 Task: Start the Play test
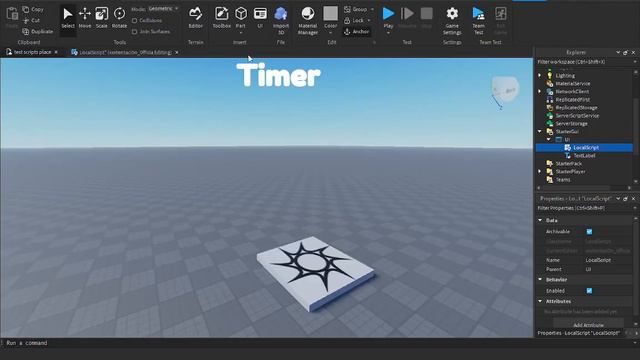[x=388, y=14]
